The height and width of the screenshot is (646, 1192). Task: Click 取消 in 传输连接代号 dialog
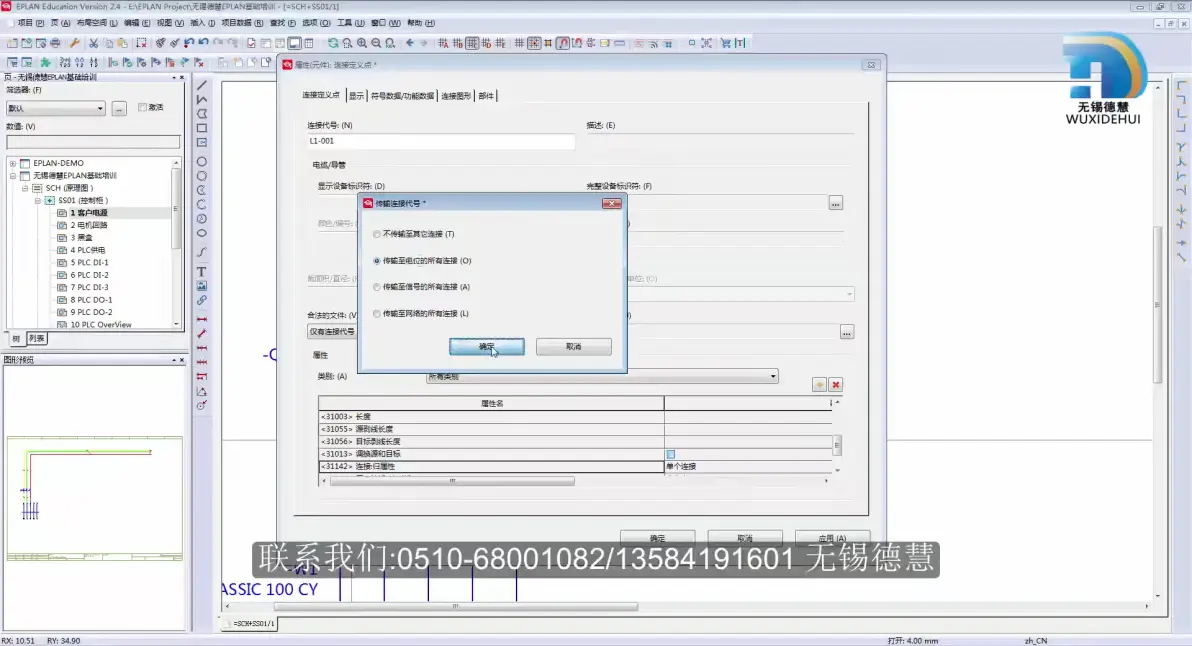tap(573, 347)
